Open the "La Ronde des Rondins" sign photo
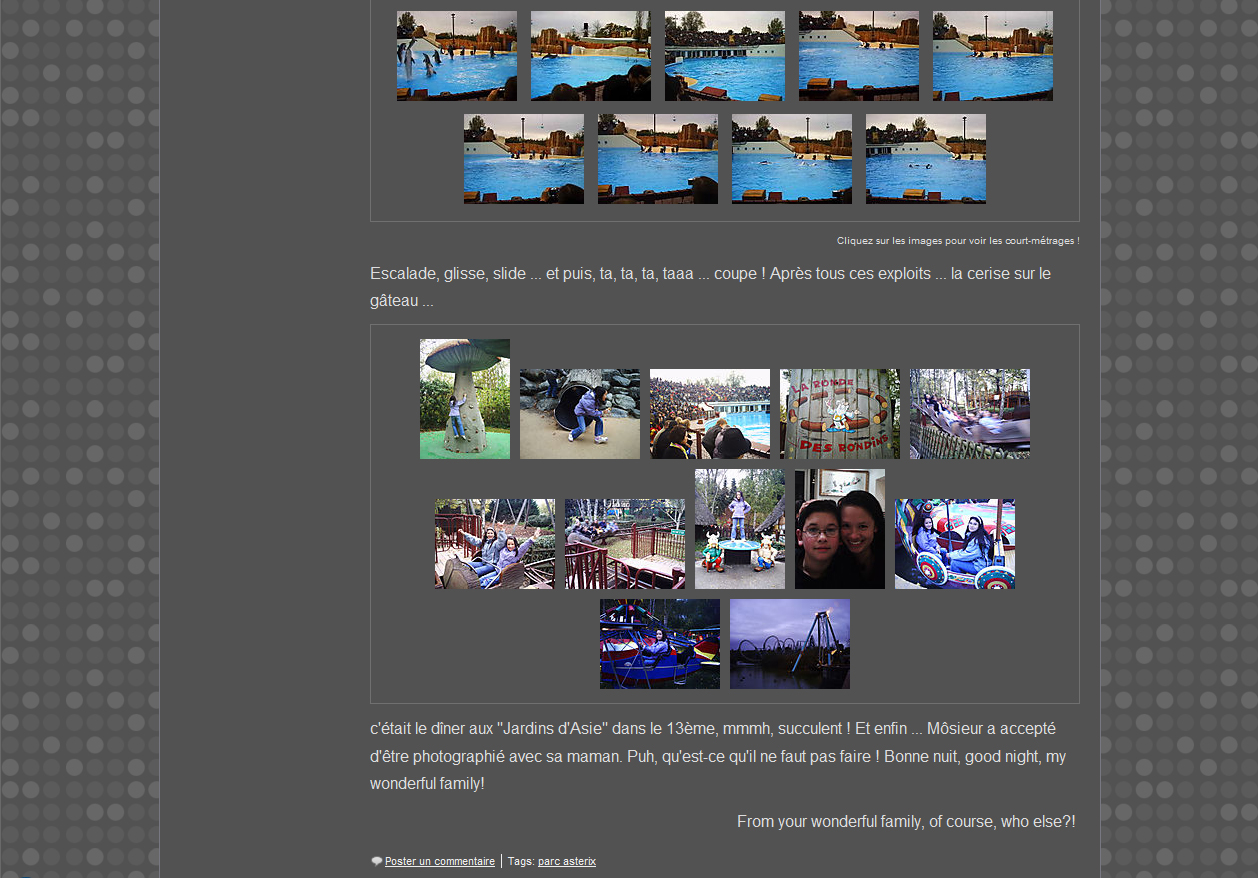The image size is (1258, 878). 839,414
